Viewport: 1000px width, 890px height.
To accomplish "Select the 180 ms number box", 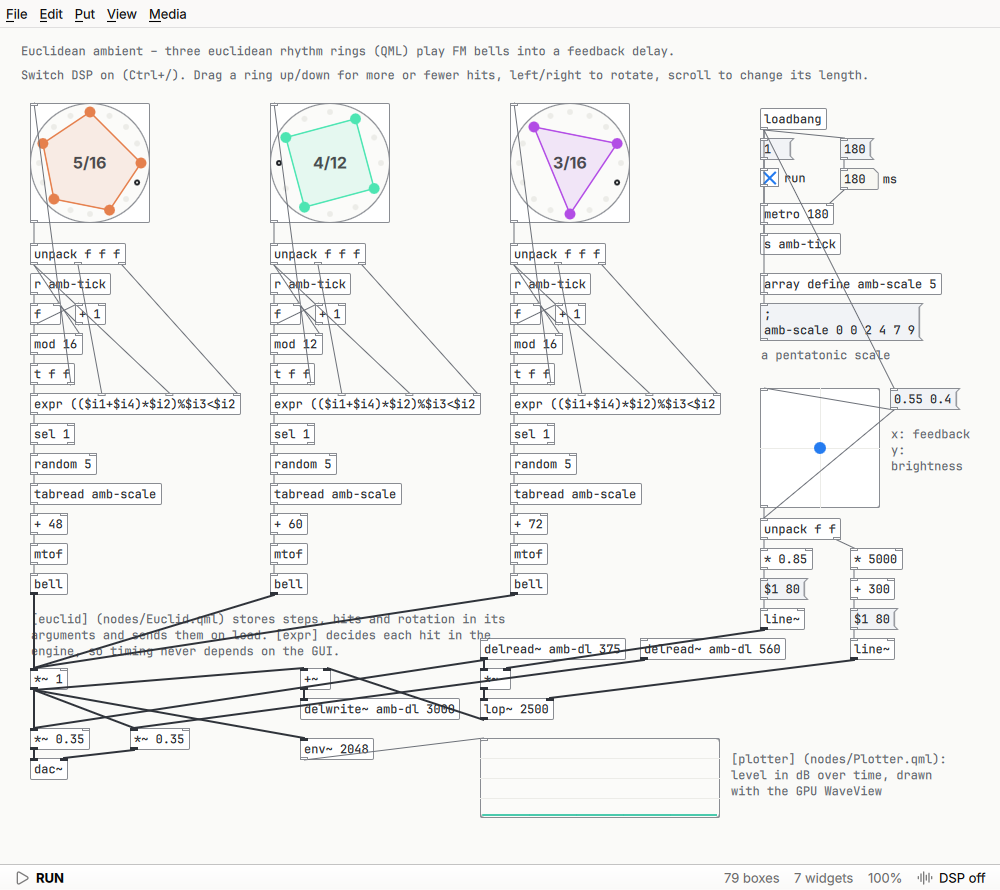I will pos(859,179).
